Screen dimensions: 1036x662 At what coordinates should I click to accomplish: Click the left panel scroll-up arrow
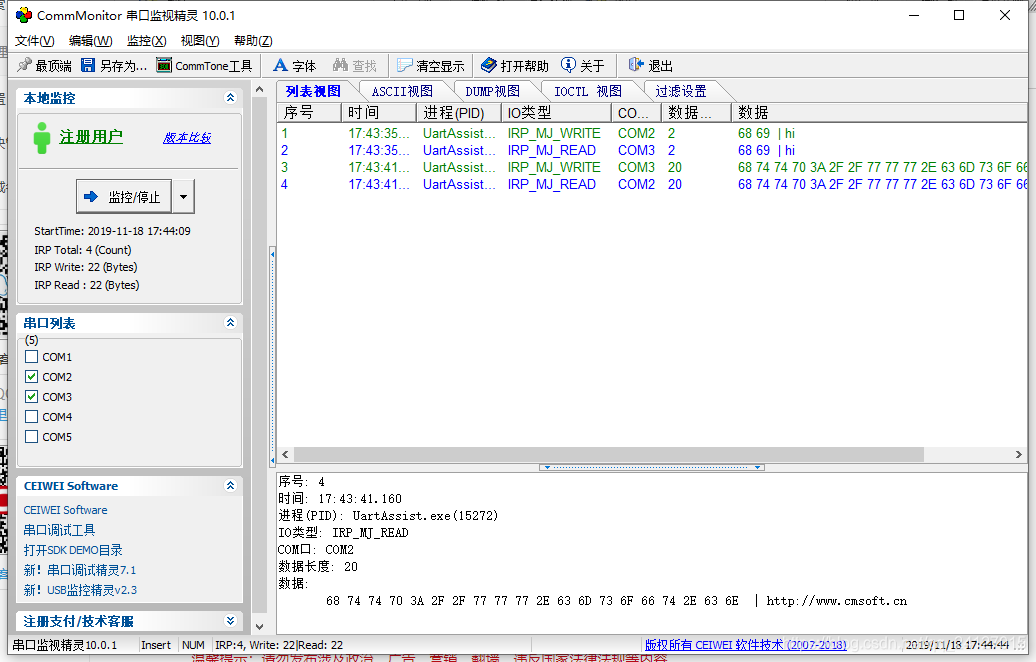point(260,89)
